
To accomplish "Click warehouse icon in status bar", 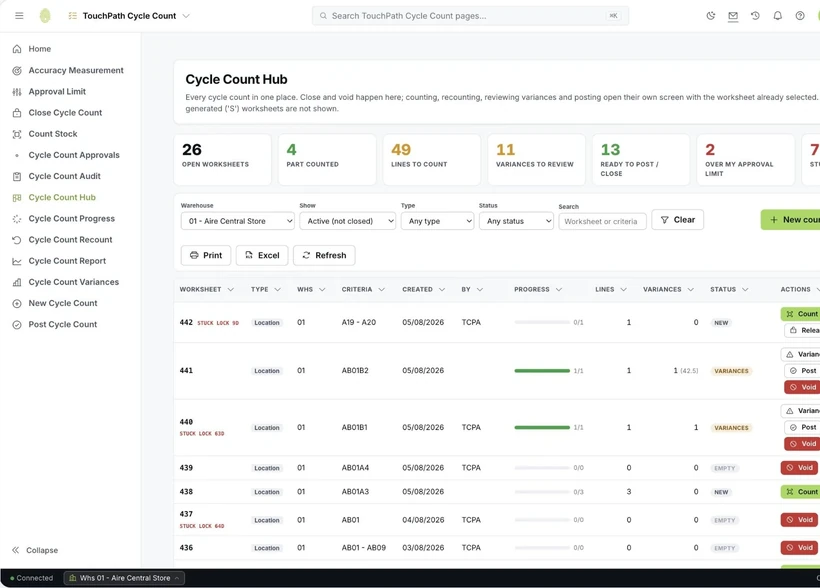I will click(73, 578).
